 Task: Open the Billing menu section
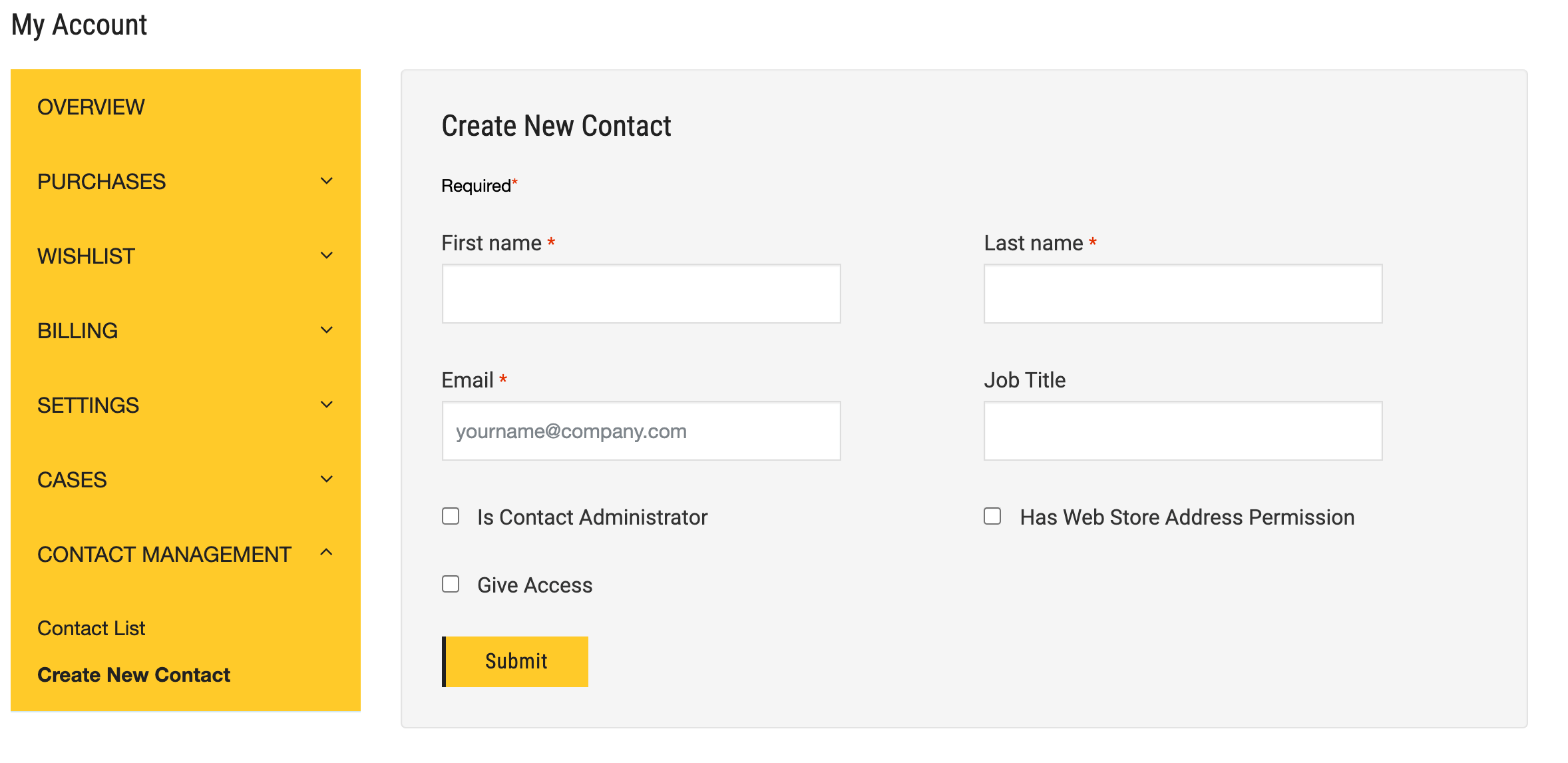coord(78,331)
